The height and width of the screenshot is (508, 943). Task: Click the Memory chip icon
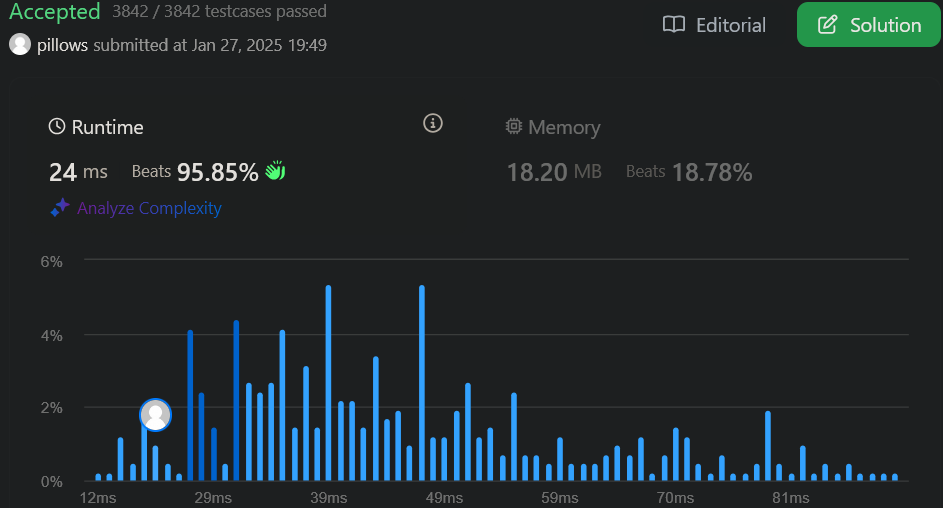[x=514, y=126]
